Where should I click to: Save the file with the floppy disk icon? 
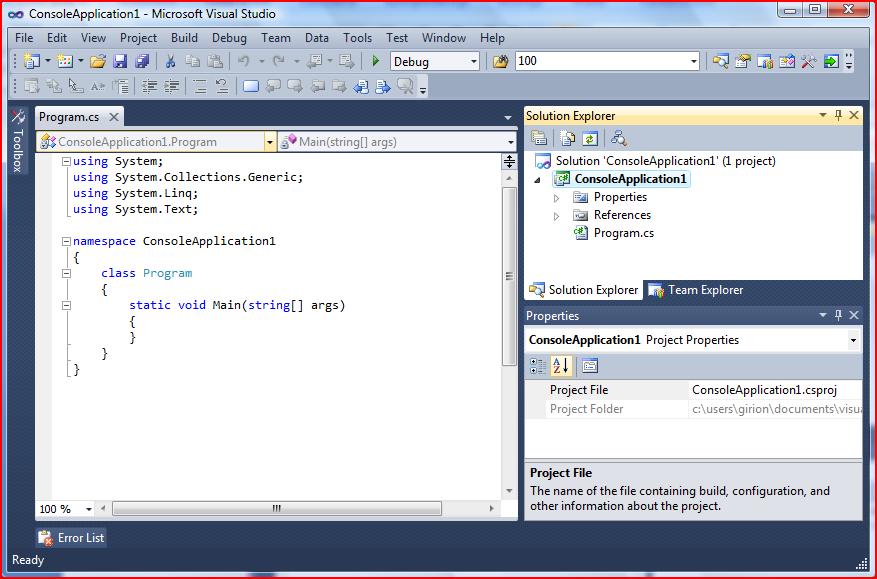click(120, 61)
